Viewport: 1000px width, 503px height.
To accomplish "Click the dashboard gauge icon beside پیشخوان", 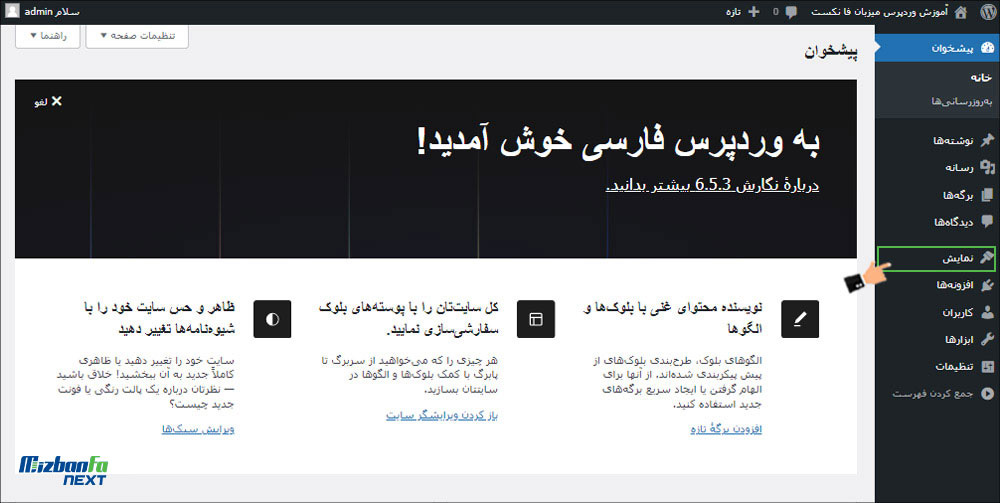I will click(987, 48).
